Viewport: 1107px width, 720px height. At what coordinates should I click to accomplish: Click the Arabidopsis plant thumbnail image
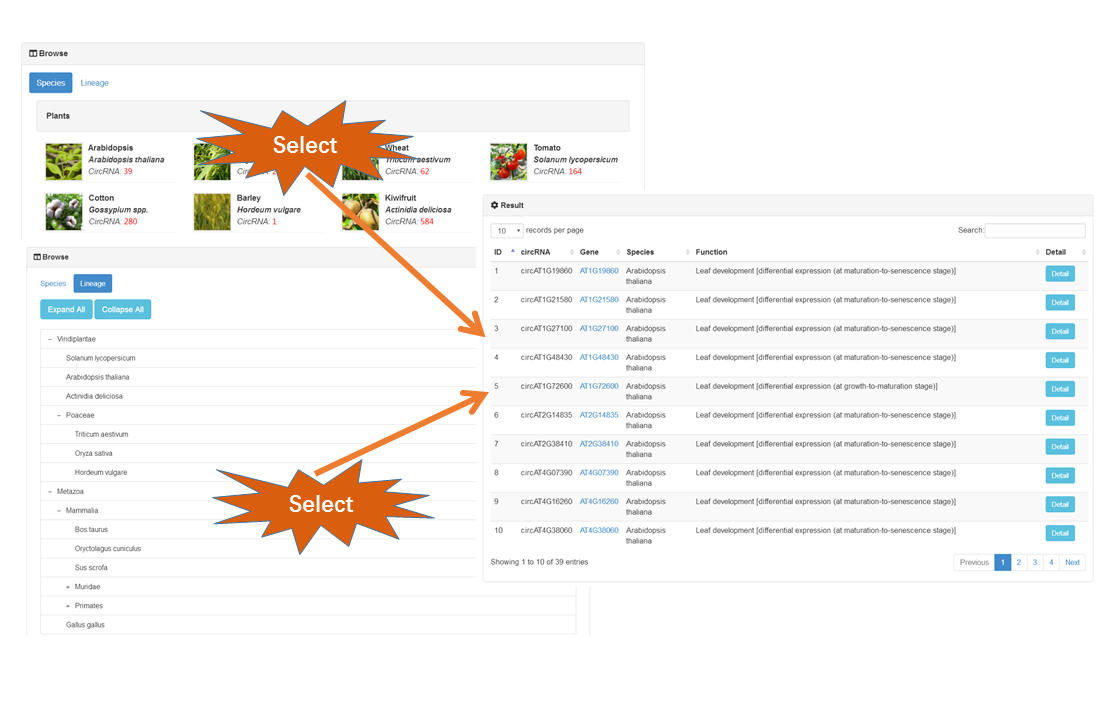coord(64,161)
